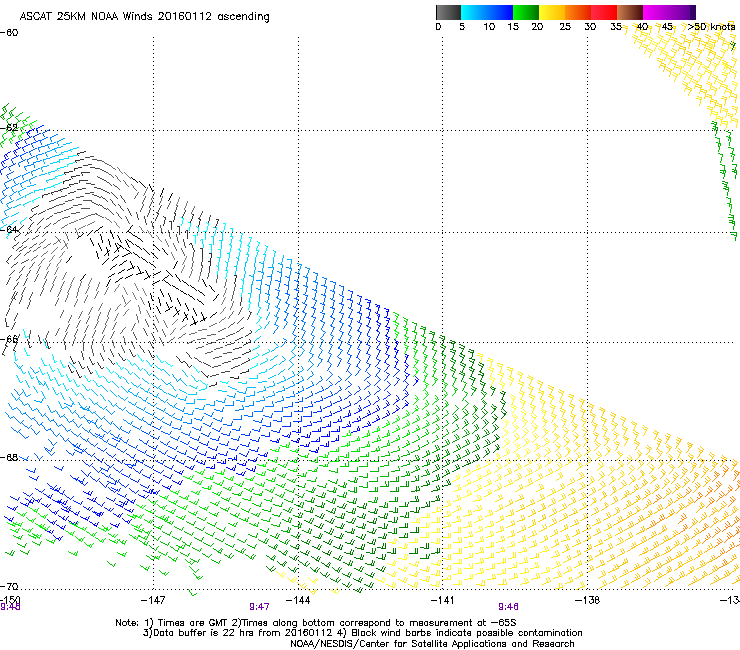The image size is (740, 650).
Task: Click the magenta 40-45 knot color bar segment
Action: click(x=656, y=12)
